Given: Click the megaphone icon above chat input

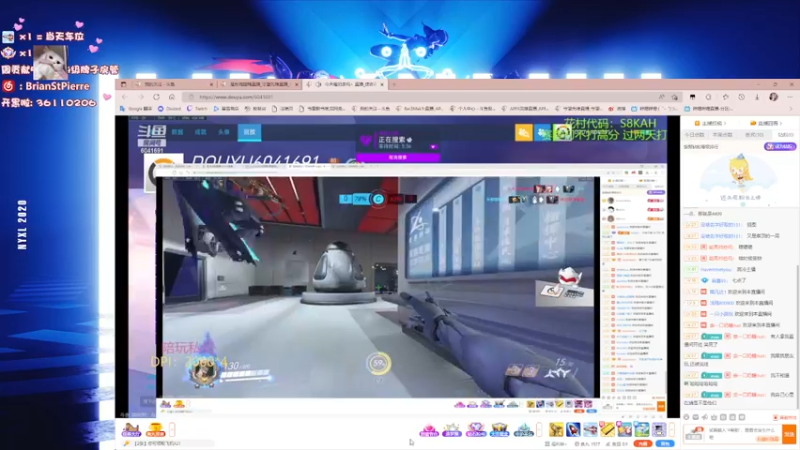Looking at the screenshot, I should click(x=705, y=417).
